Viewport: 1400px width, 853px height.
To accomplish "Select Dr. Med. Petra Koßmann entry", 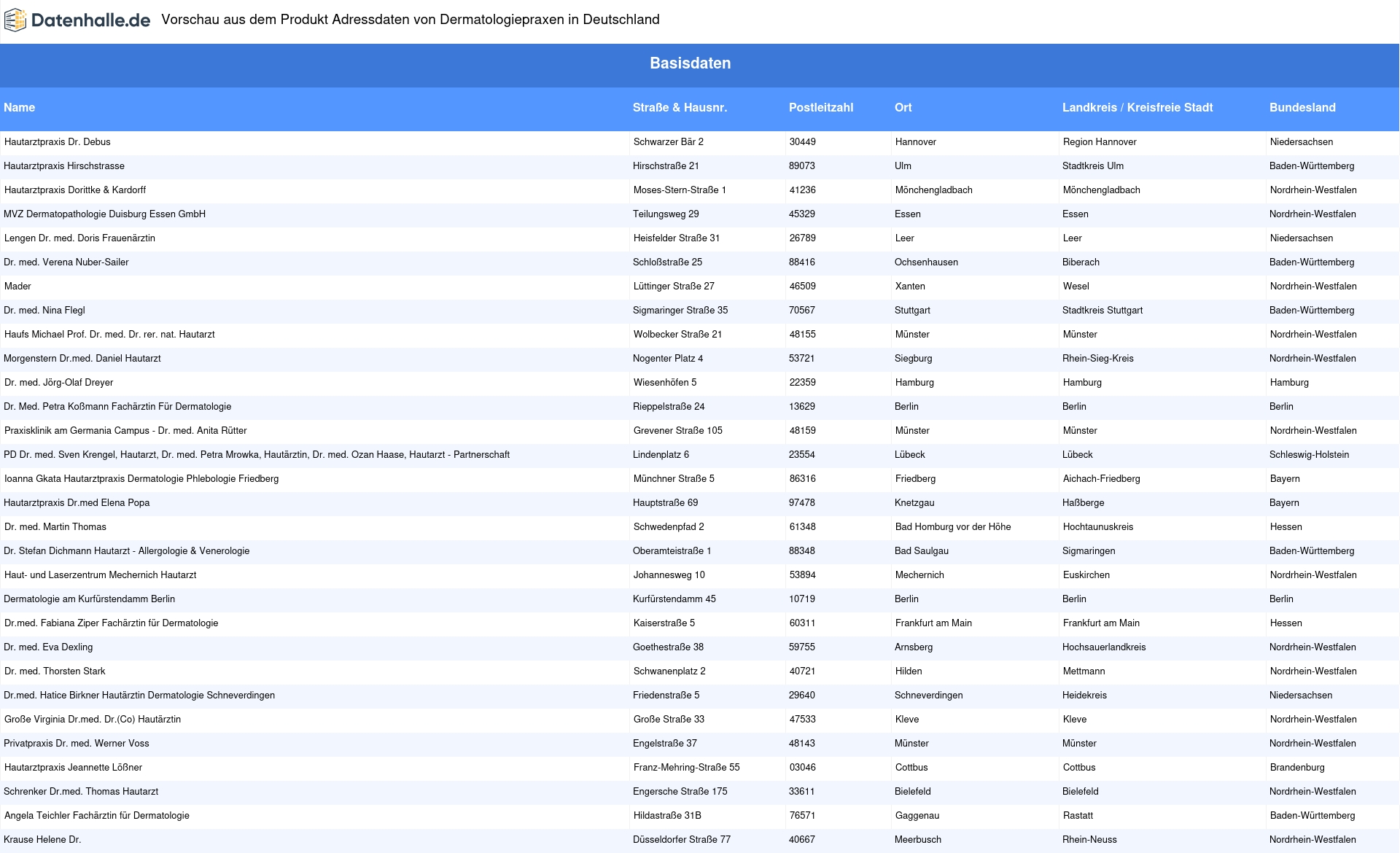I will 117,407.
